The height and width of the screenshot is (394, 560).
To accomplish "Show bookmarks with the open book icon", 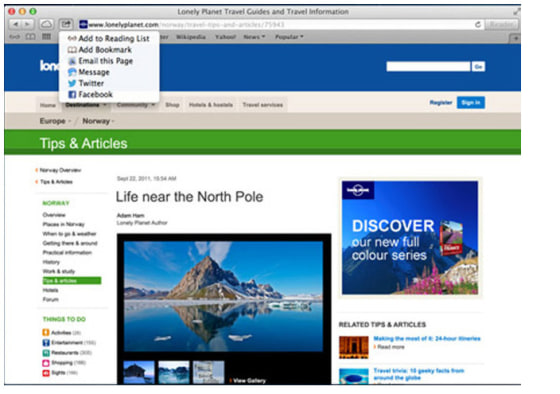I will point(30,37).
